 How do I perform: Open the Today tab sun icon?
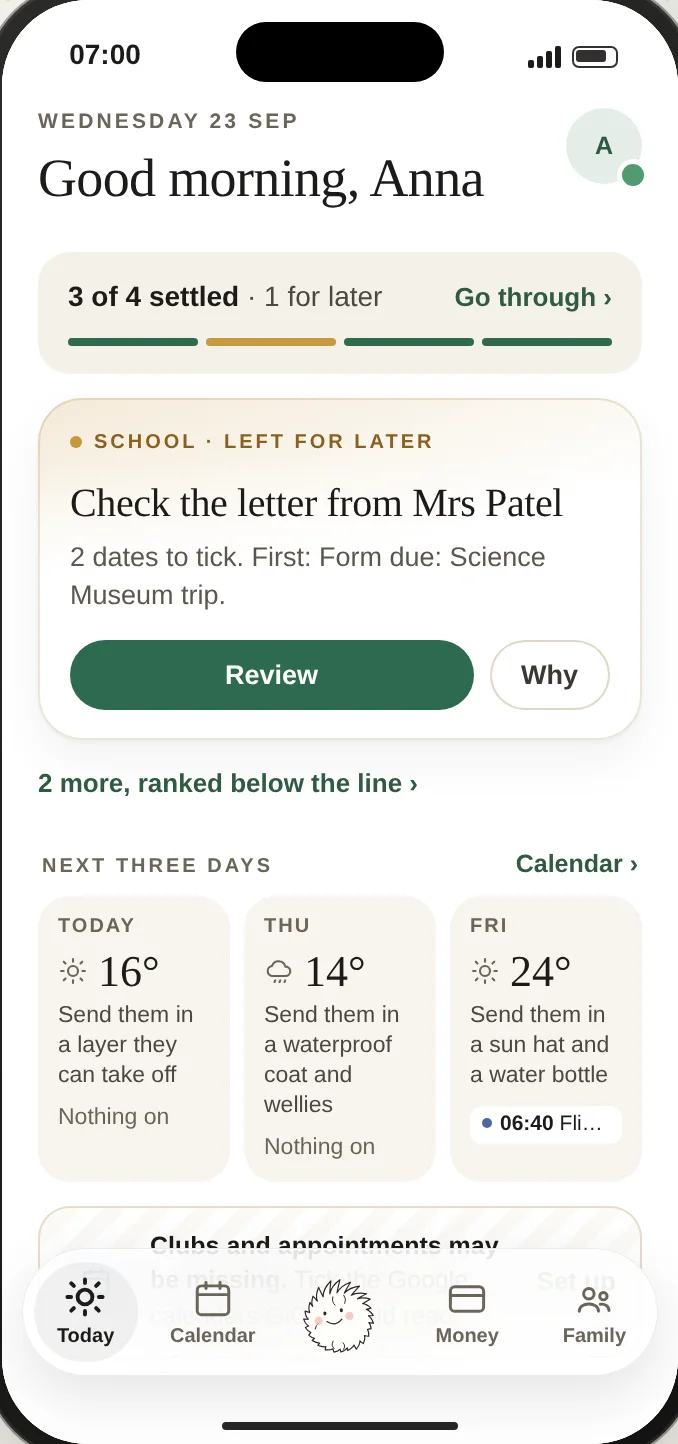[x=85, y=1297]
